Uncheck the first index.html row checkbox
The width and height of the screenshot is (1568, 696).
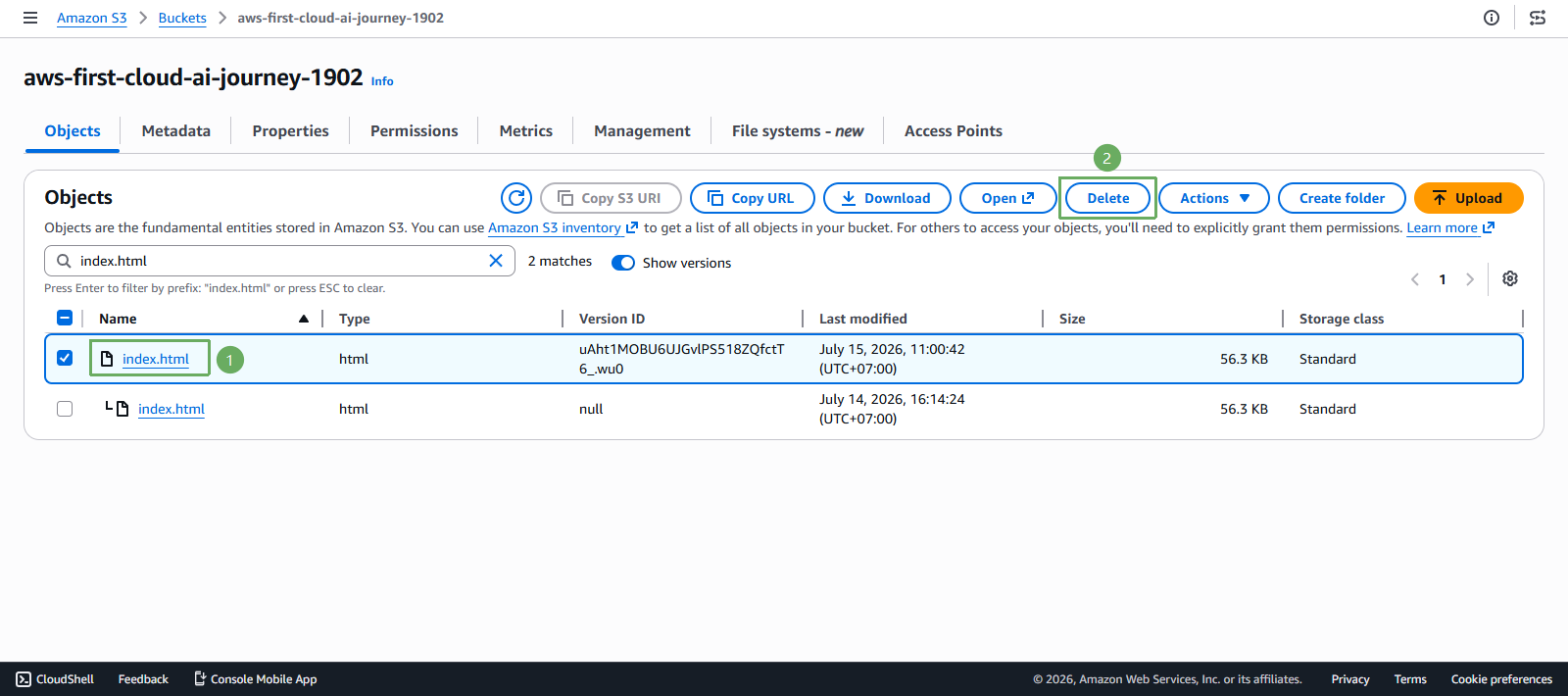65,358
